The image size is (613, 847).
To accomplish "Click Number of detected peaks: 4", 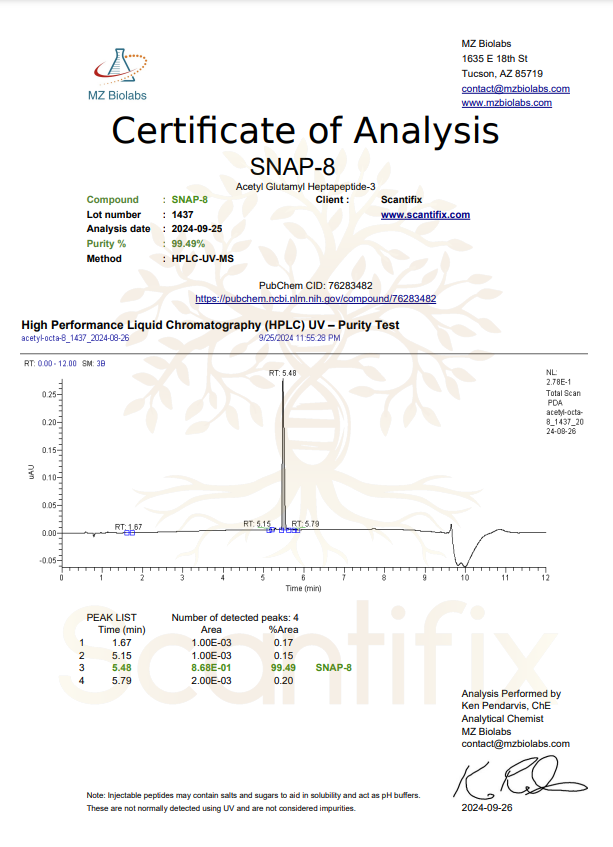I will click(x=235, y=617).
